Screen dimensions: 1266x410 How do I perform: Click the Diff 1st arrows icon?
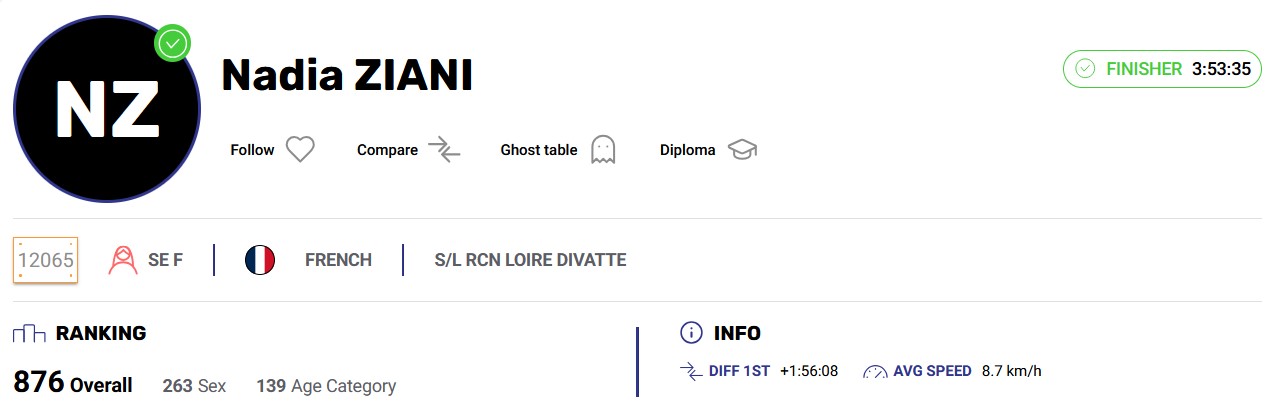click(x=691, y=371)
